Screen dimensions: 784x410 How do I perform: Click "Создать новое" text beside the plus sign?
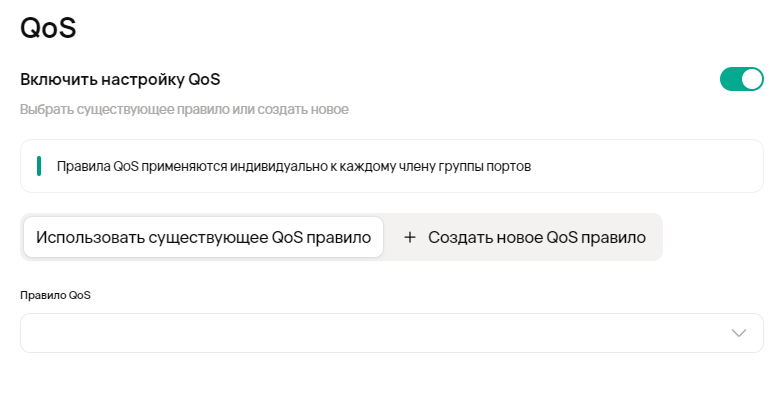tap(476, 238)
